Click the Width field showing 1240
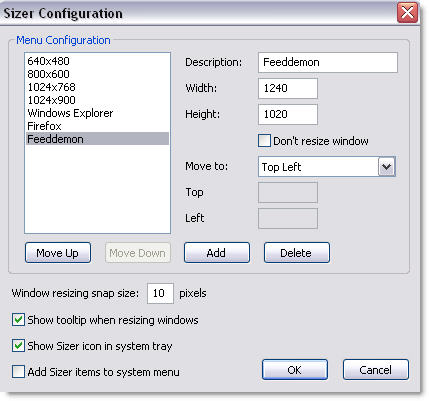 [288, 88]
